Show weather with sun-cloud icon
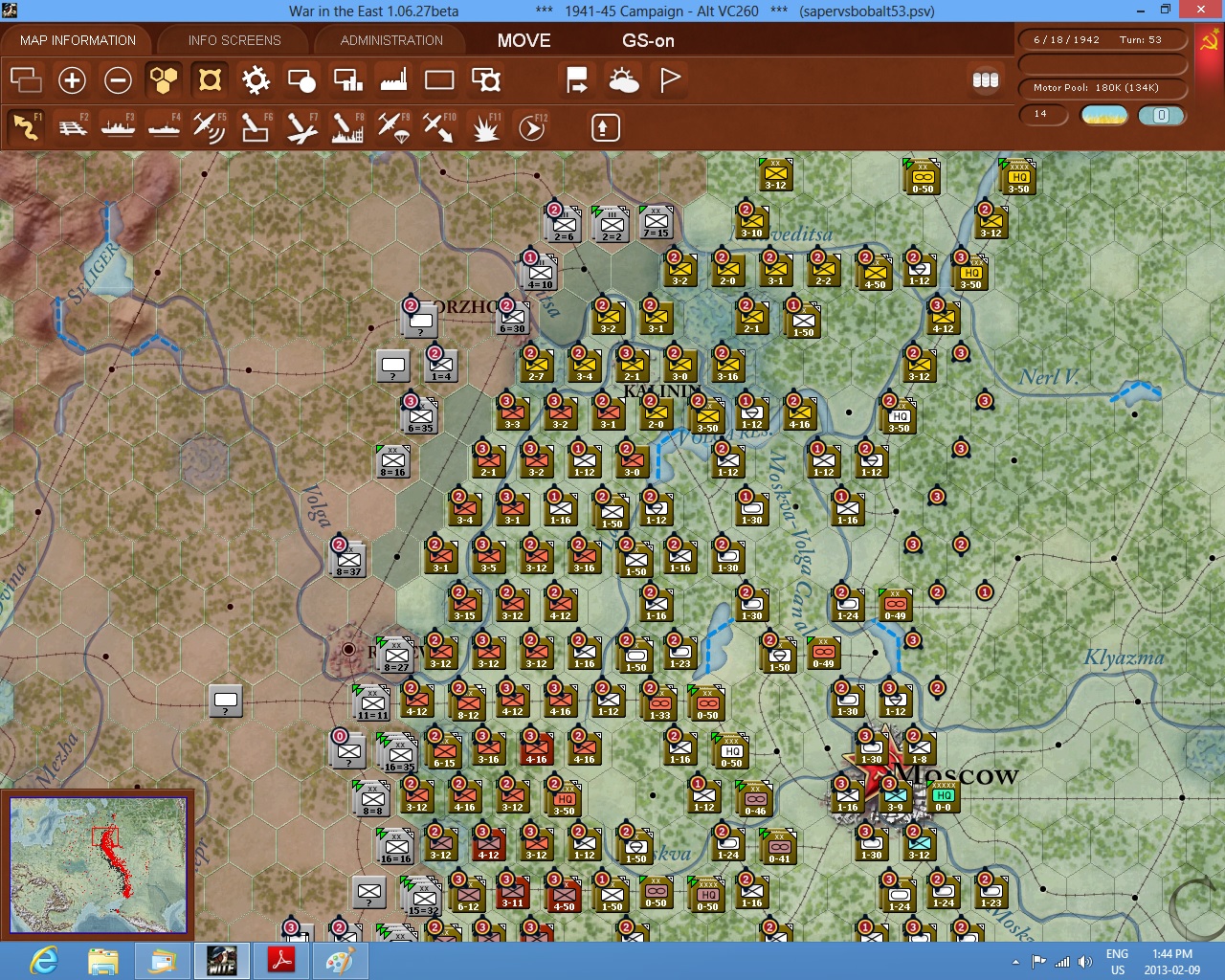The height and width of the screenshot is (980, 1225). 624,79
